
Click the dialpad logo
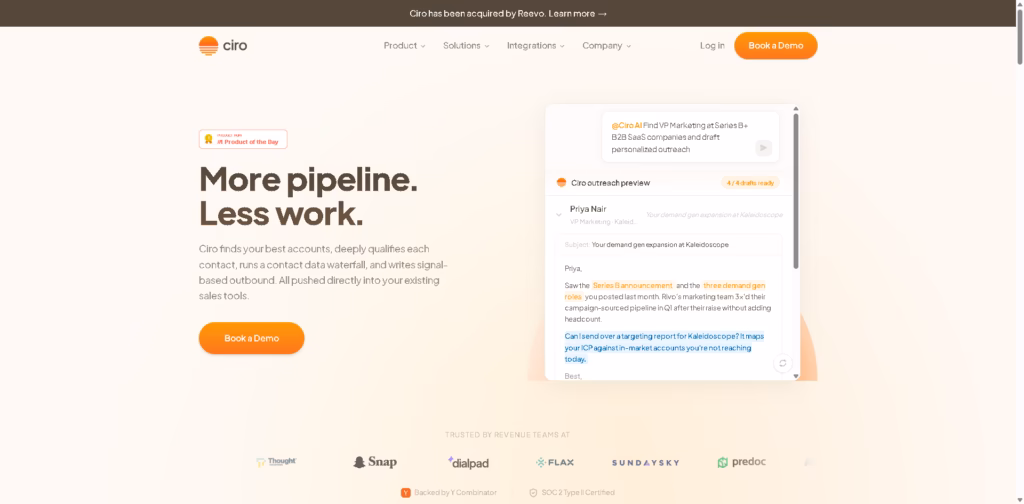[x=468, y=462]
